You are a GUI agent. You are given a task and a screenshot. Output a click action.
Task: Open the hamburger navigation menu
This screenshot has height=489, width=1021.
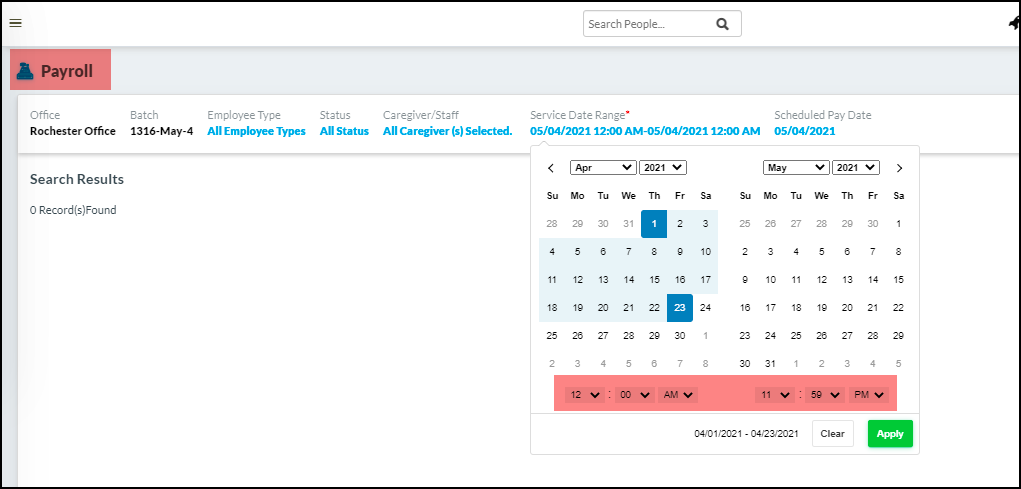click(15, 23)
